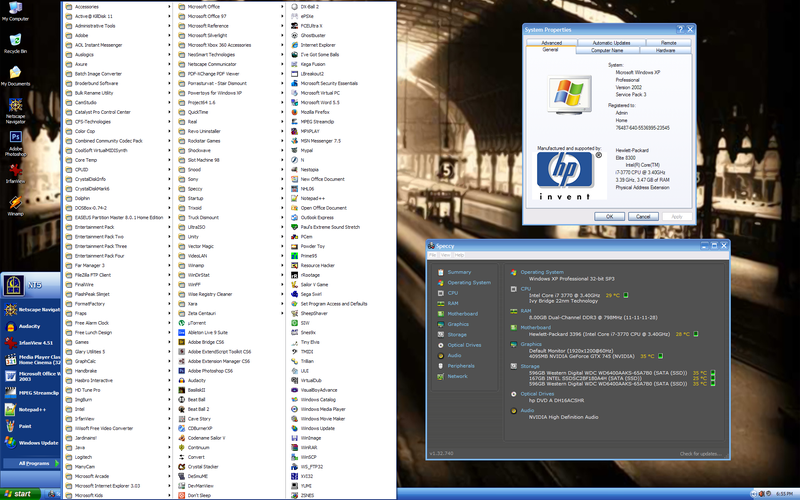Open My Computer desktop icon

pos(15,12)
